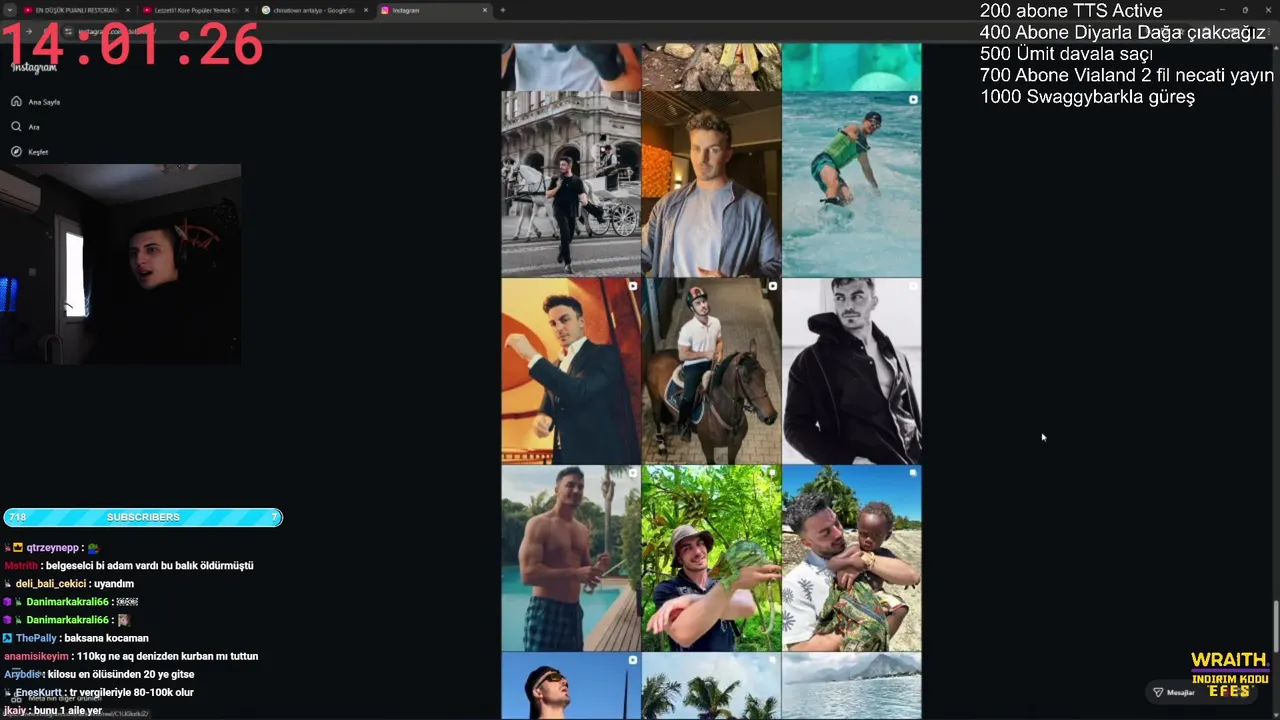Select the Instagram browser tab

point(433,10)
